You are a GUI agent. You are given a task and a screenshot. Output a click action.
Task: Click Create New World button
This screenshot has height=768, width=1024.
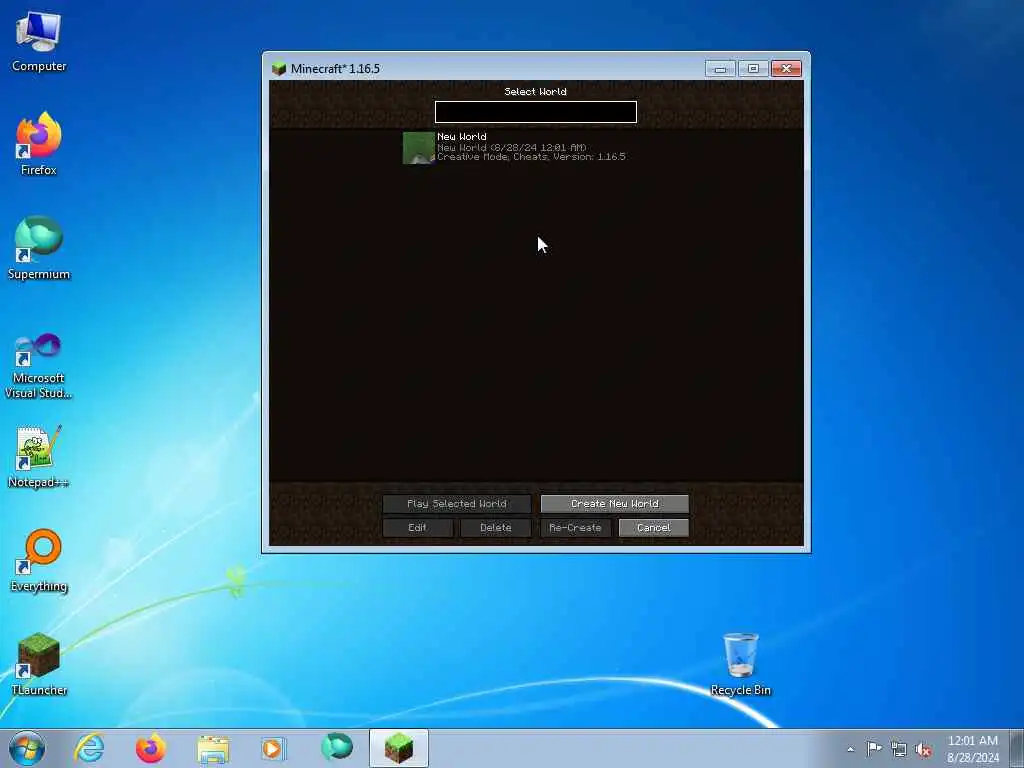point(615,504)
